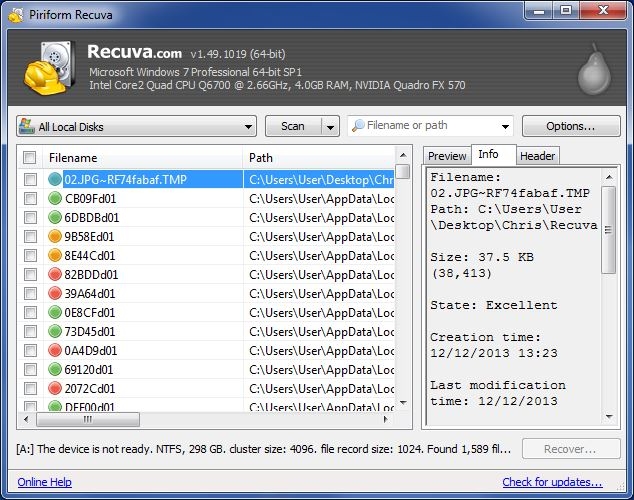The image size is (634, 500).
Task: Click the Piriform pear logo
Action: pos(594,69)
